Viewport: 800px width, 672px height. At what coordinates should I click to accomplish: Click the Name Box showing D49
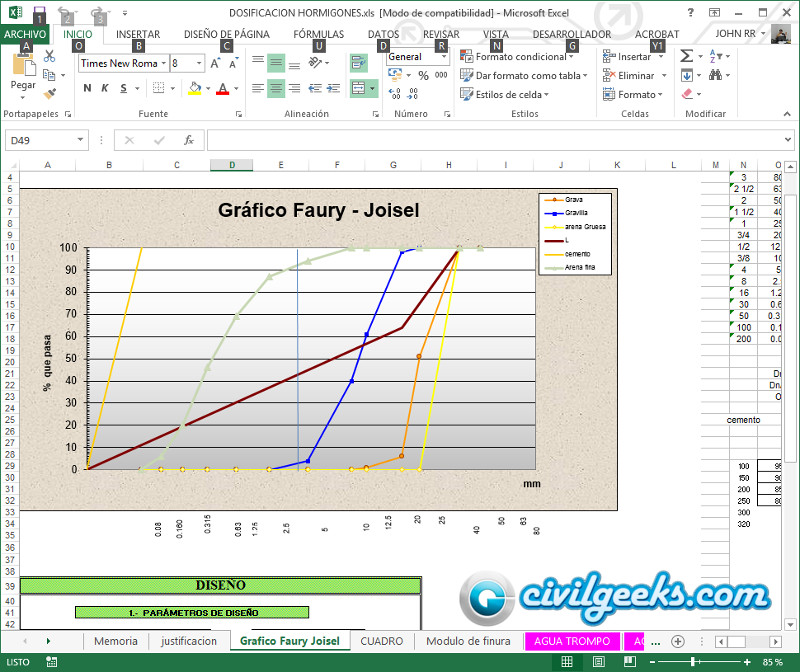tap(40, 140)
